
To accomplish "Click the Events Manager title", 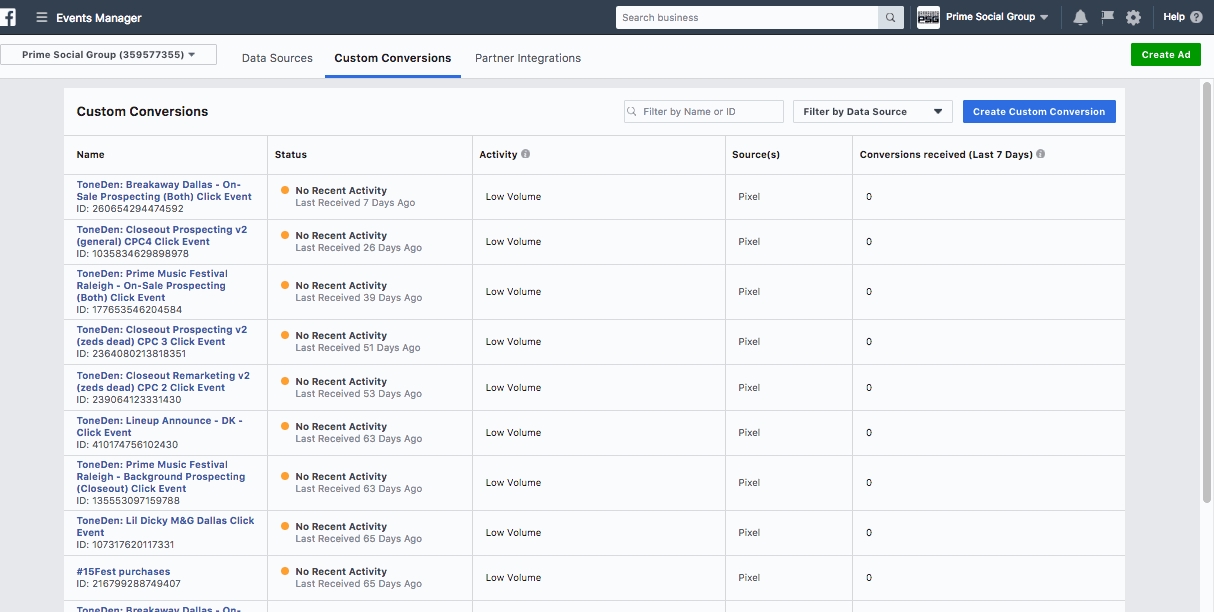I will tap(99, 18).
